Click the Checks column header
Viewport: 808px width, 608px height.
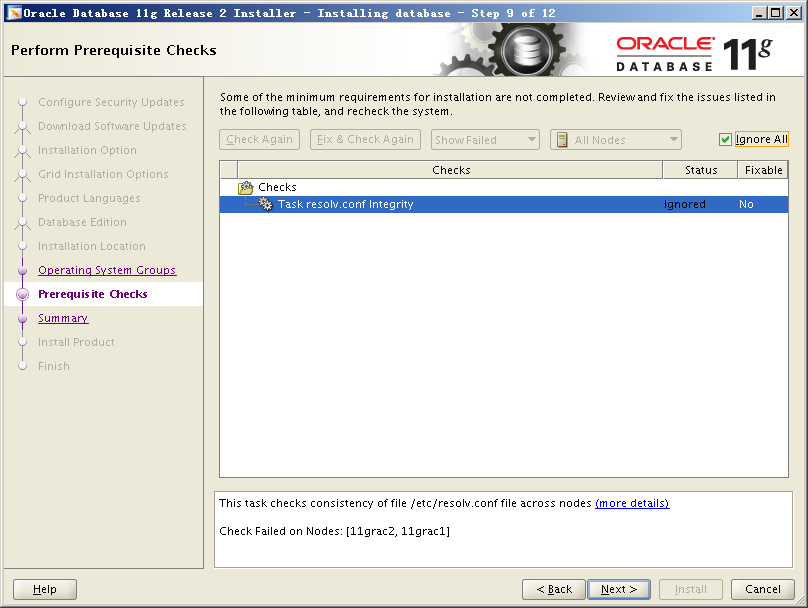(x=451, y=170)
